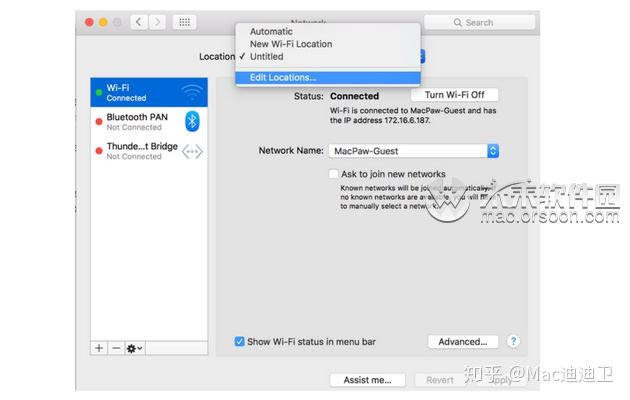630x400 pixels.
Task: Go back with the left chevron button
Action: click(x=139, y=22)
